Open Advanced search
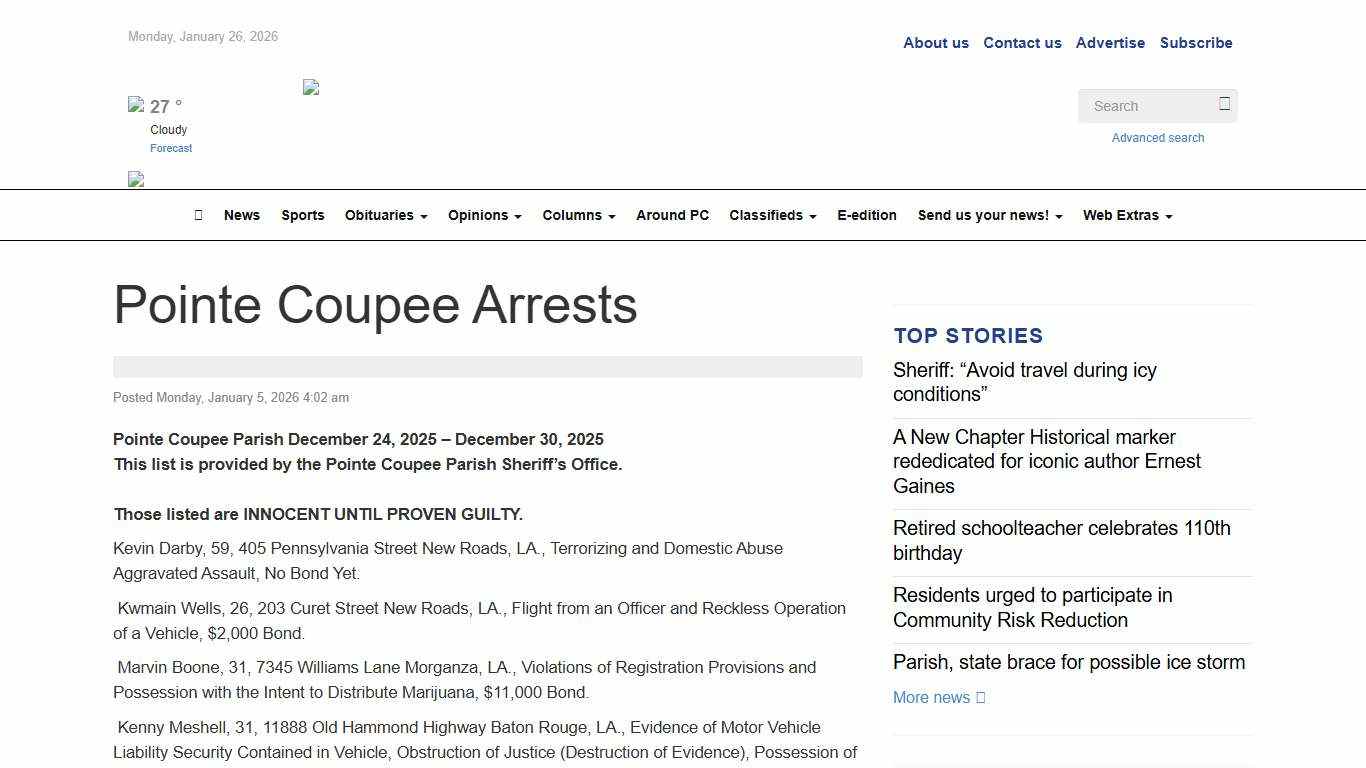This screenshot has height=768, width=1366. (x=1157, y=137)
